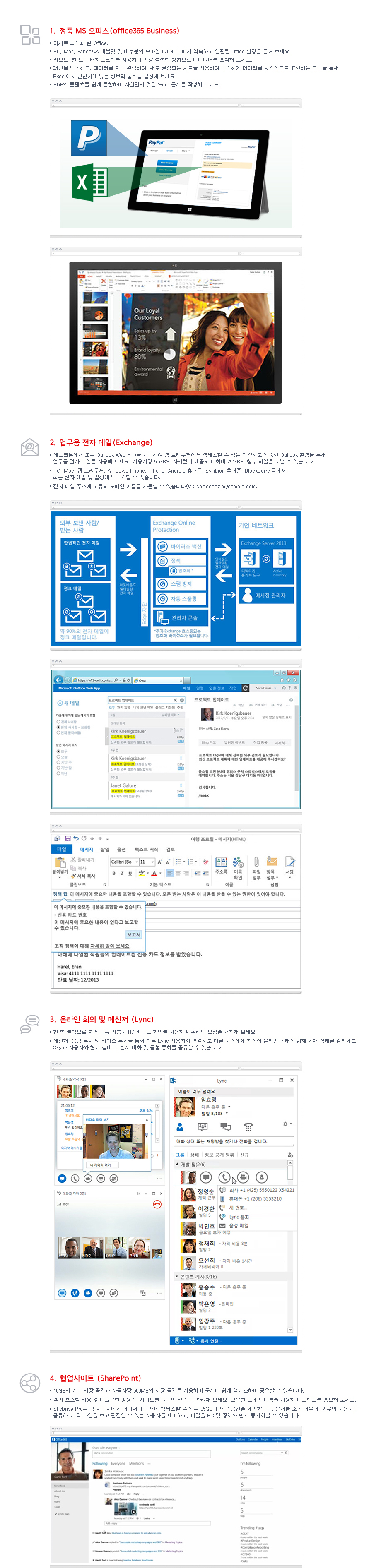Click the Save icon in Outlook message toolbar

click(x=68, y=838)
